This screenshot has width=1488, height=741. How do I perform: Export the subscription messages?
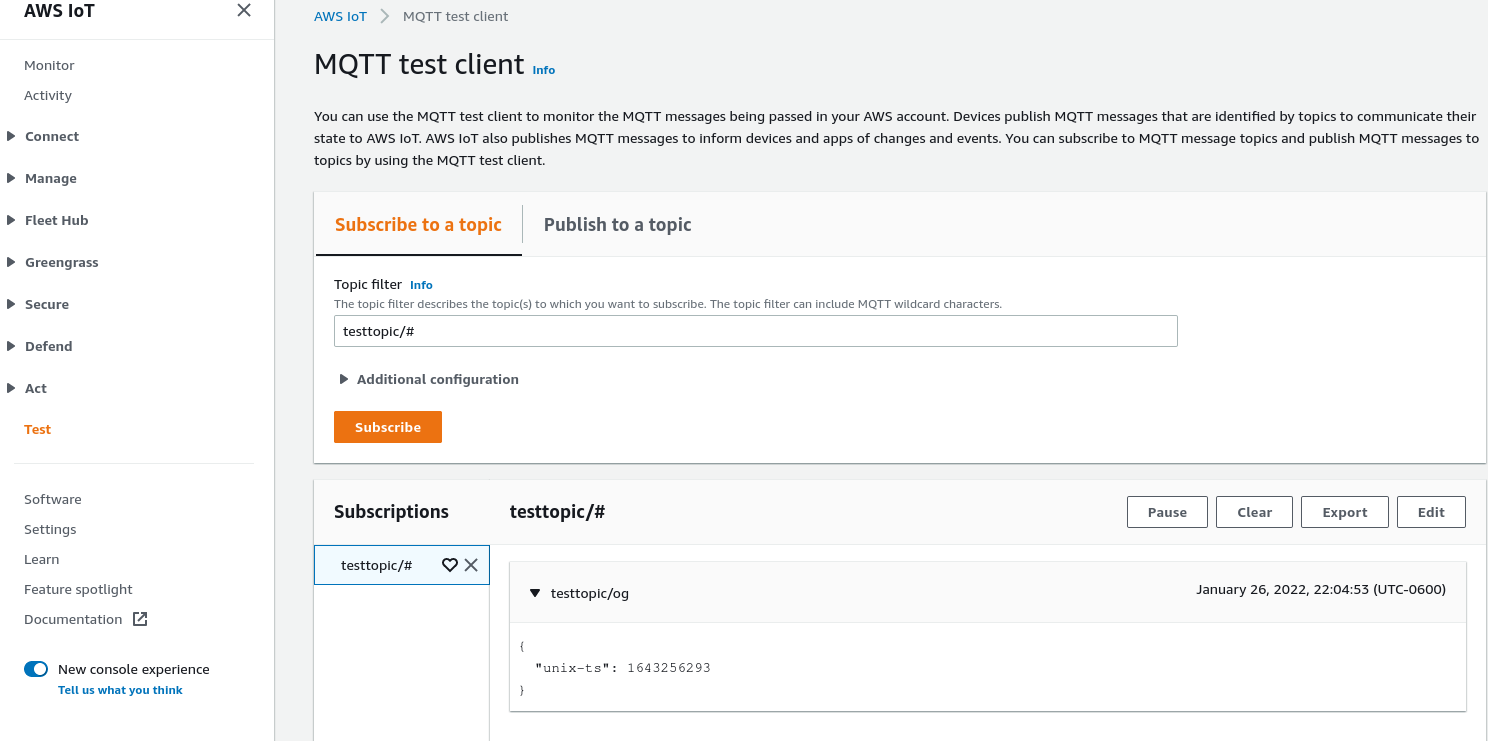1344,511
